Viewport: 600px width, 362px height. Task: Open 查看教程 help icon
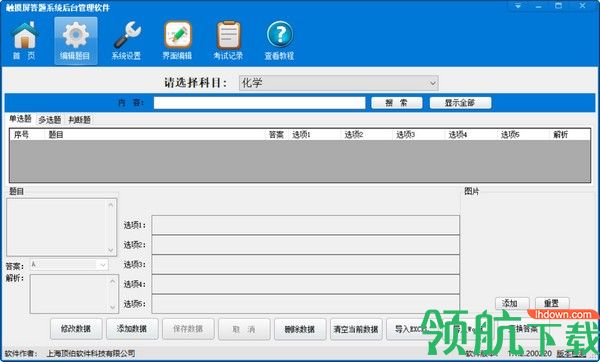tap(279, 41)
